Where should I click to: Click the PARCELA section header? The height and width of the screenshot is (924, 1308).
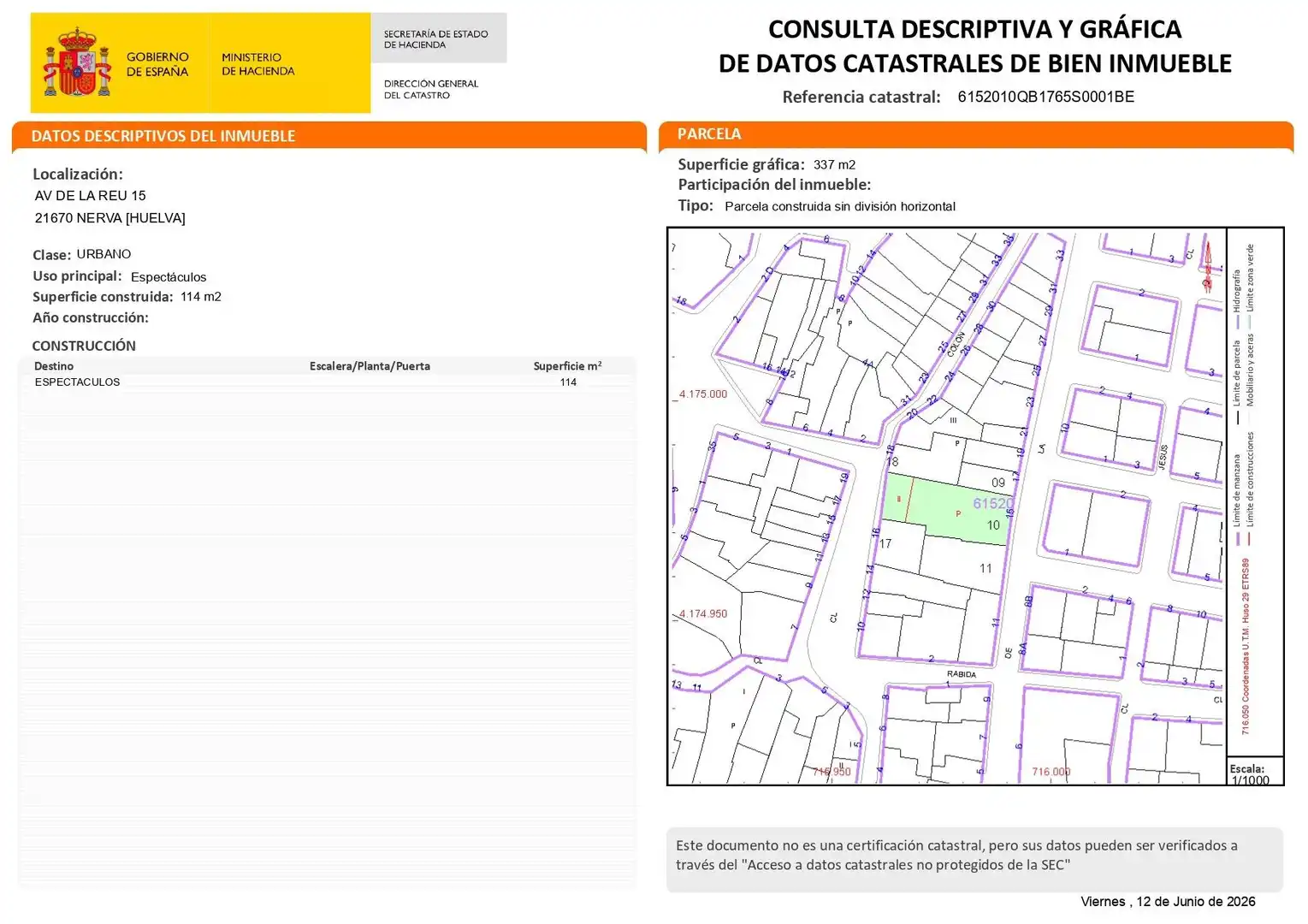tap(709, 133)
